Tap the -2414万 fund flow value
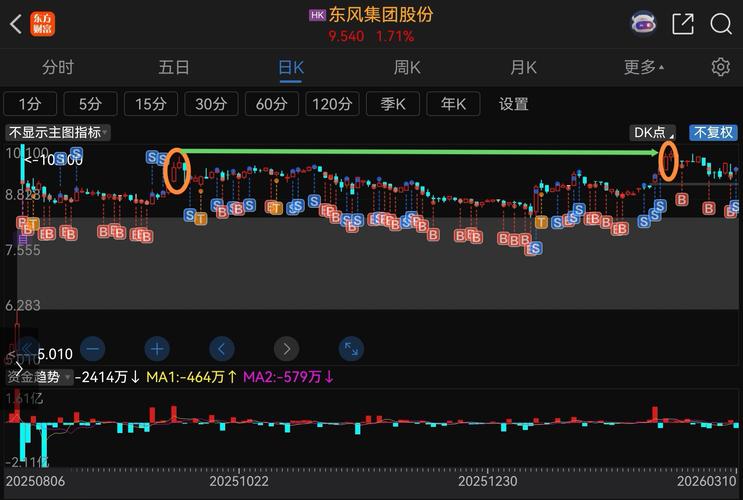The image size is (743, 500). point(107,377)
